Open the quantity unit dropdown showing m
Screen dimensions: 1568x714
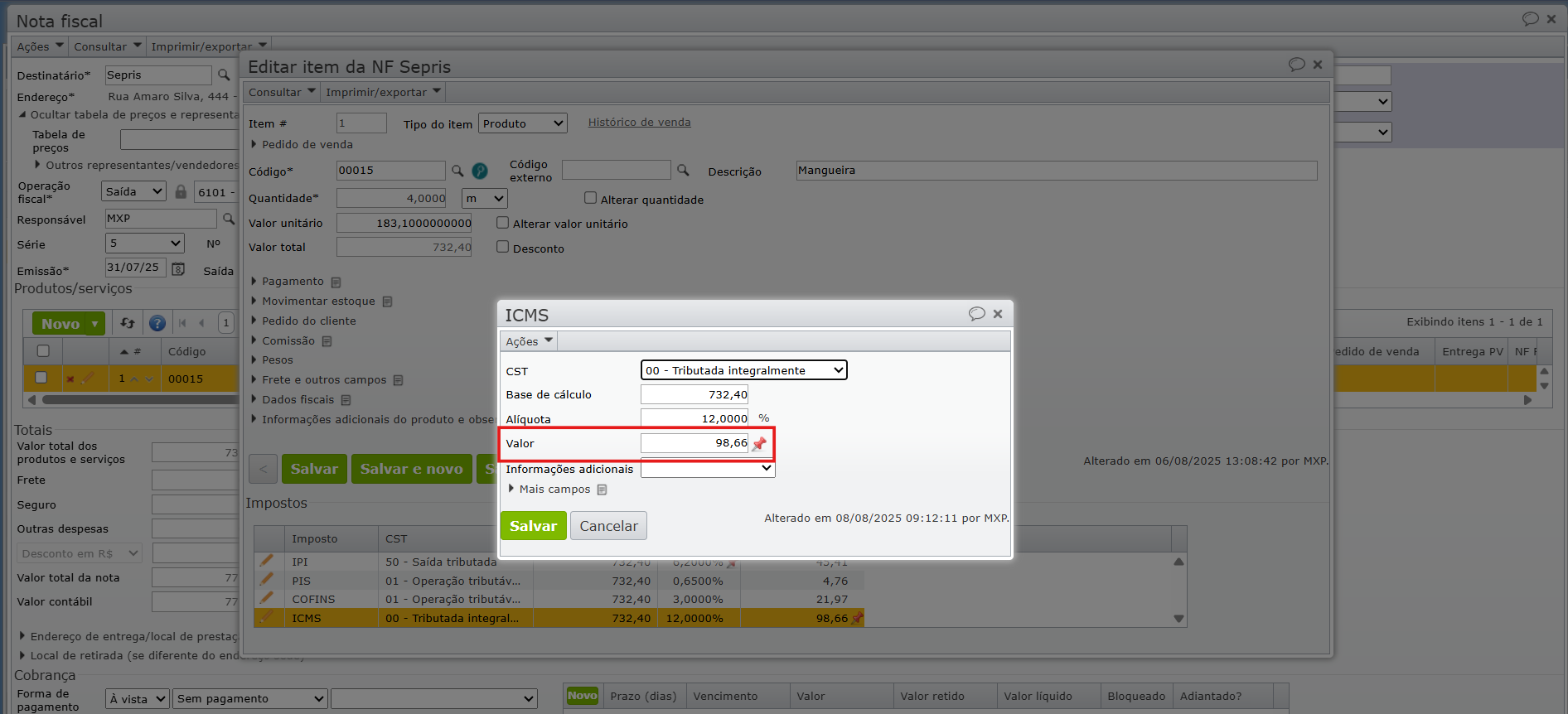click(x=485, y=199)
